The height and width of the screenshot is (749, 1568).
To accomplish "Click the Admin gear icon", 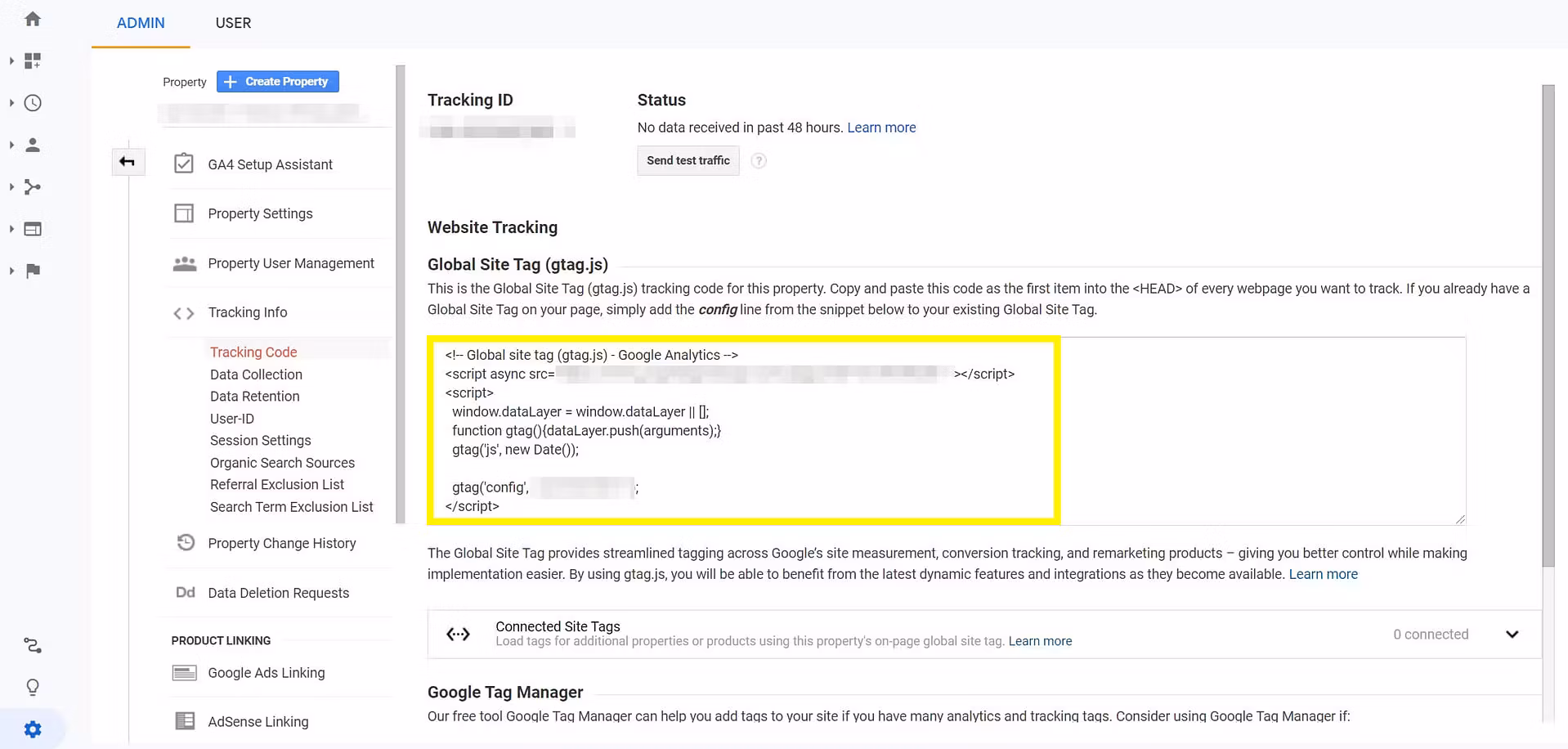I will click(x=33, y=729).
